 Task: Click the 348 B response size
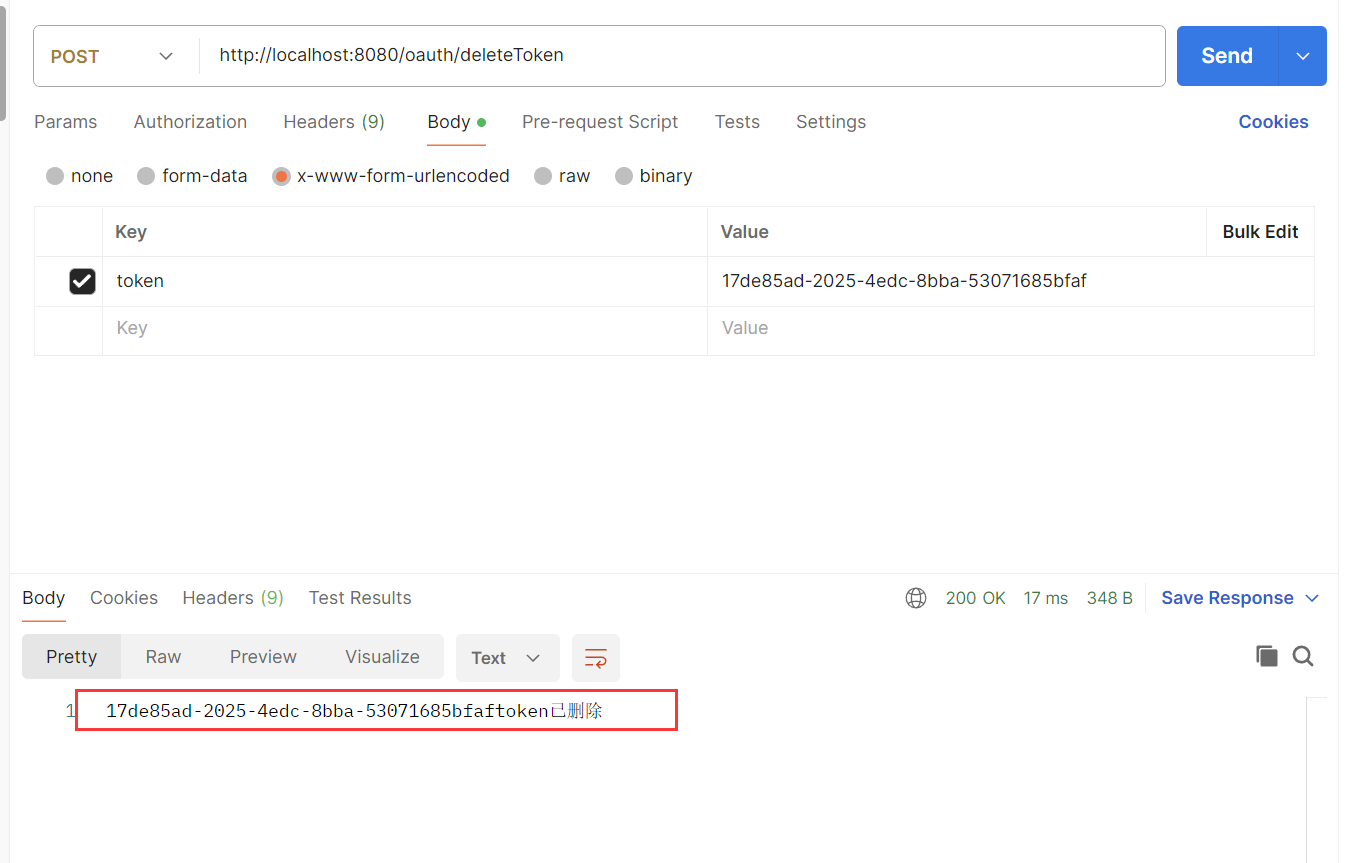tap(1110, 598)
